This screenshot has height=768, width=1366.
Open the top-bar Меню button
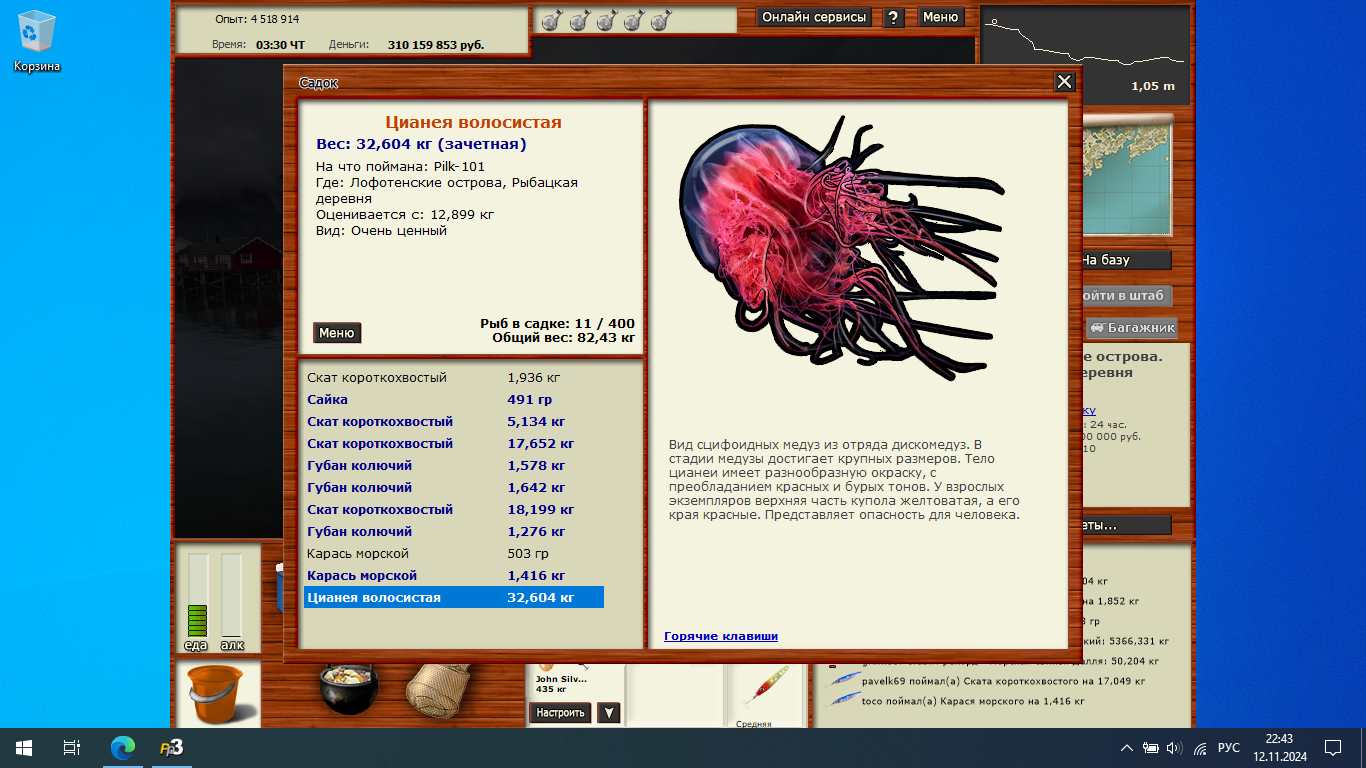[x=940, y=17]
